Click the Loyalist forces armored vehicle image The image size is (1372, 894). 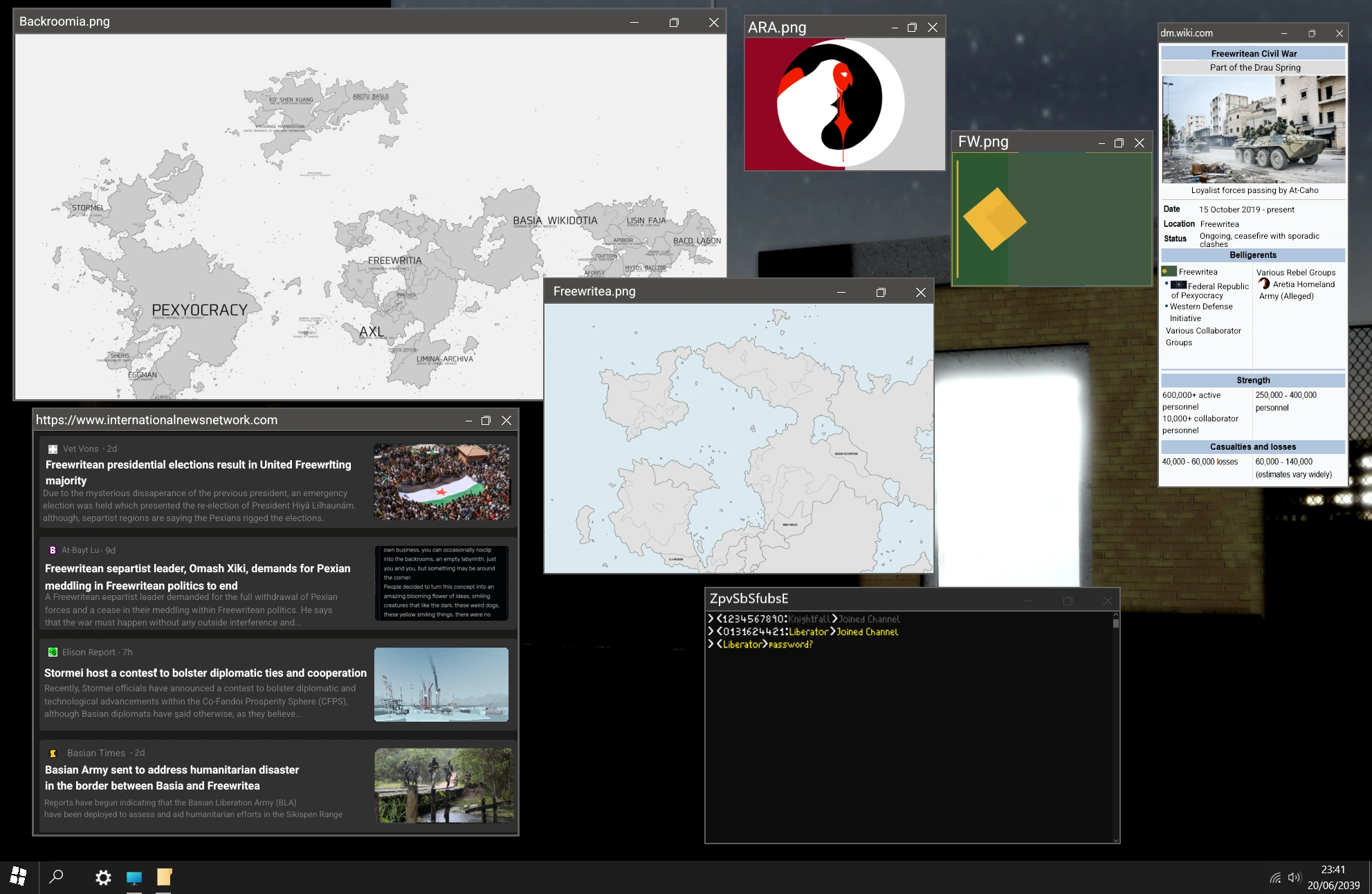tap(1253, 129)
